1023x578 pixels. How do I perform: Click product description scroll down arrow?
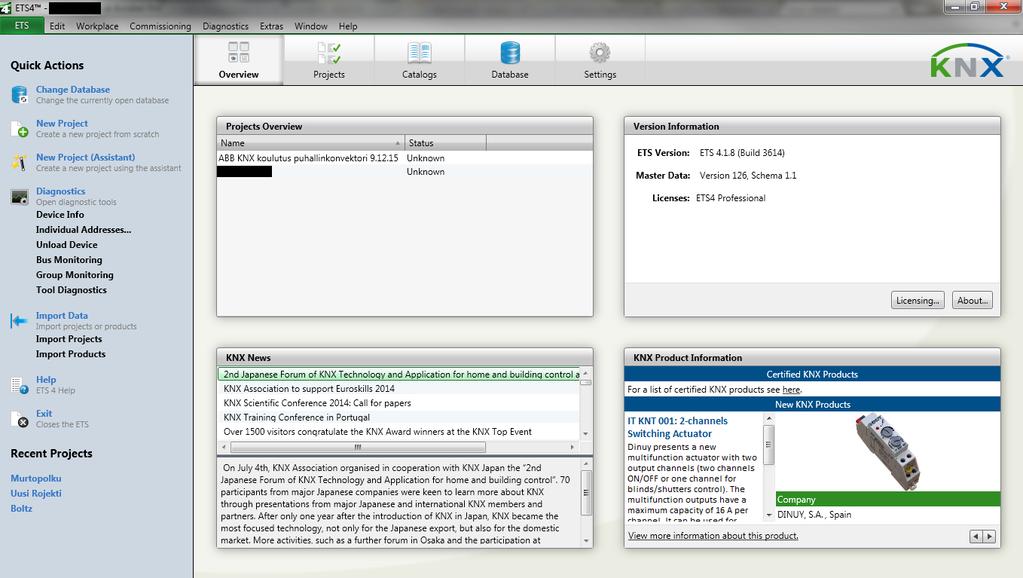(769, 515)
